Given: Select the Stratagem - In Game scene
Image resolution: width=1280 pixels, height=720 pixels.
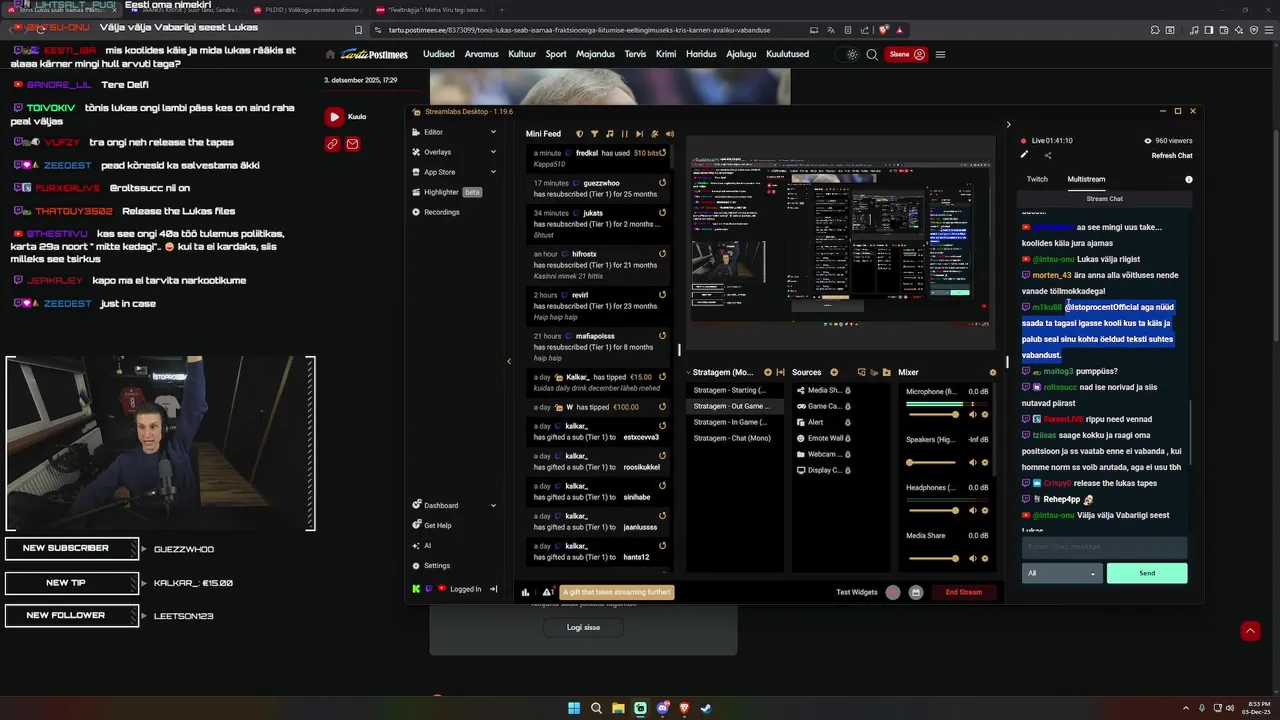Looking at the screenshot, I should click(x=735, y=422).
